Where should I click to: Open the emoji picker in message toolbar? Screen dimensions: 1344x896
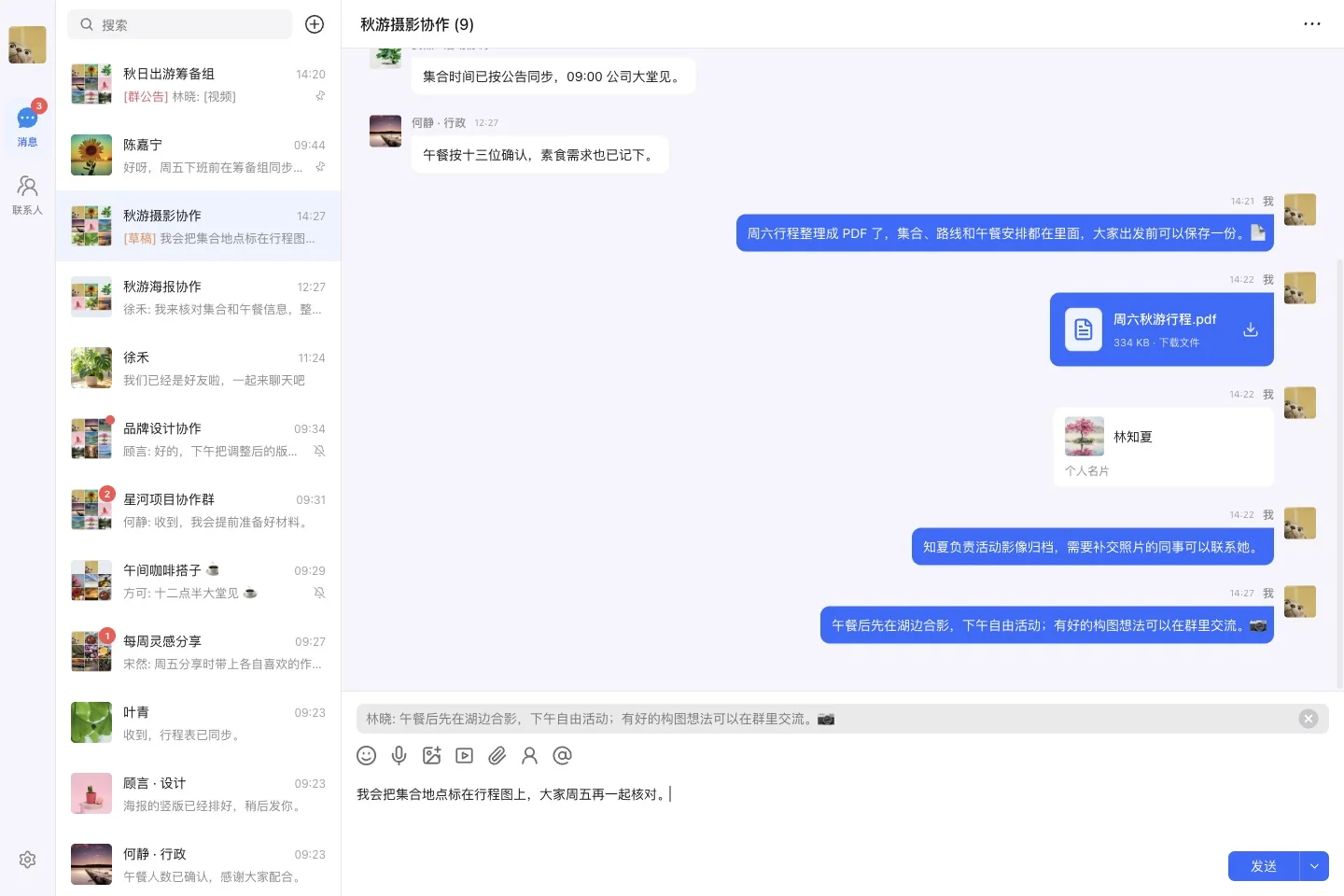point(367,756)
